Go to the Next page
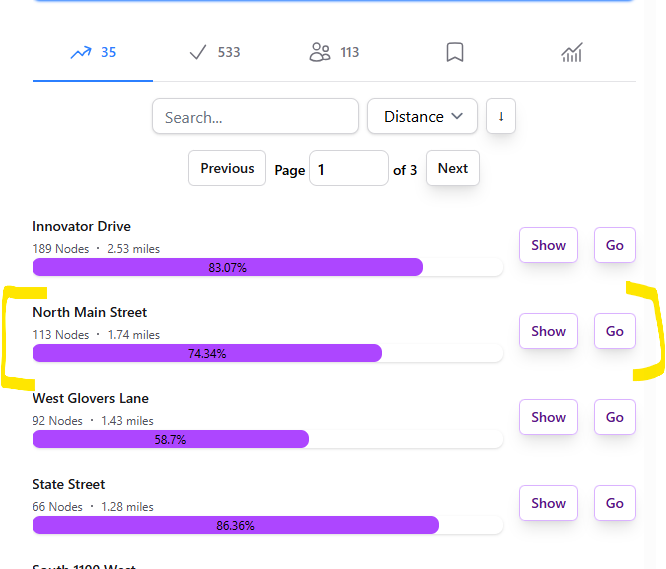Viewport: 666px width, 569px height. pos(452,169)
